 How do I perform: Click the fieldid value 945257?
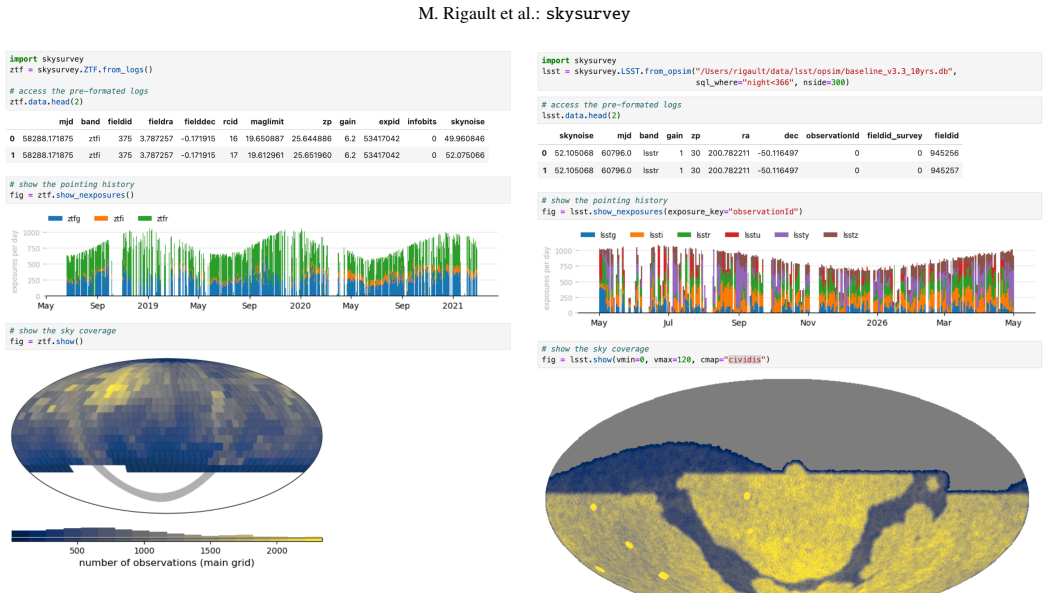point(944,170)
